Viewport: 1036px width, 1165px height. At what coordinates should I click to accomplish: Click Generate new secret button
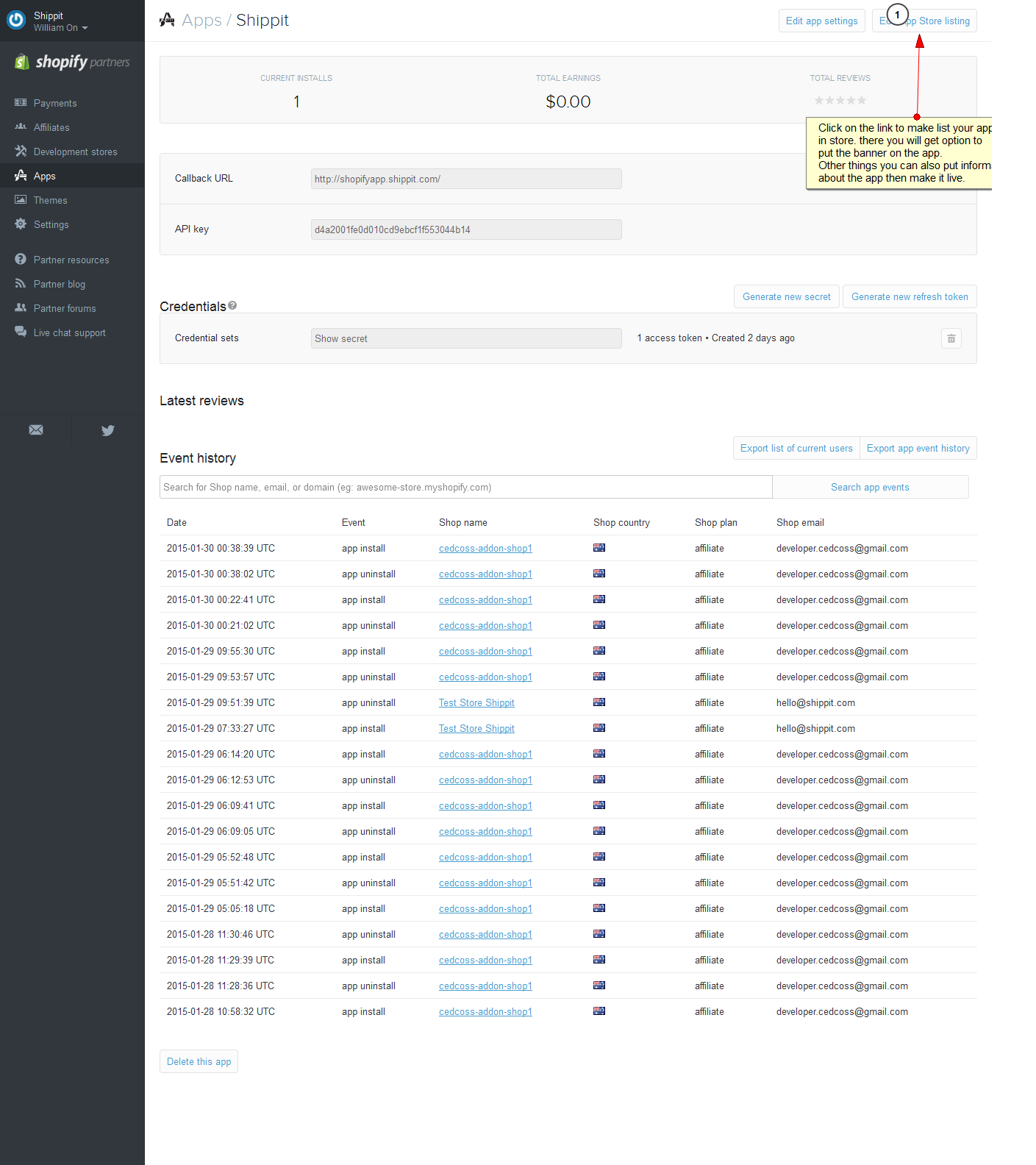[x=787, y=296]
